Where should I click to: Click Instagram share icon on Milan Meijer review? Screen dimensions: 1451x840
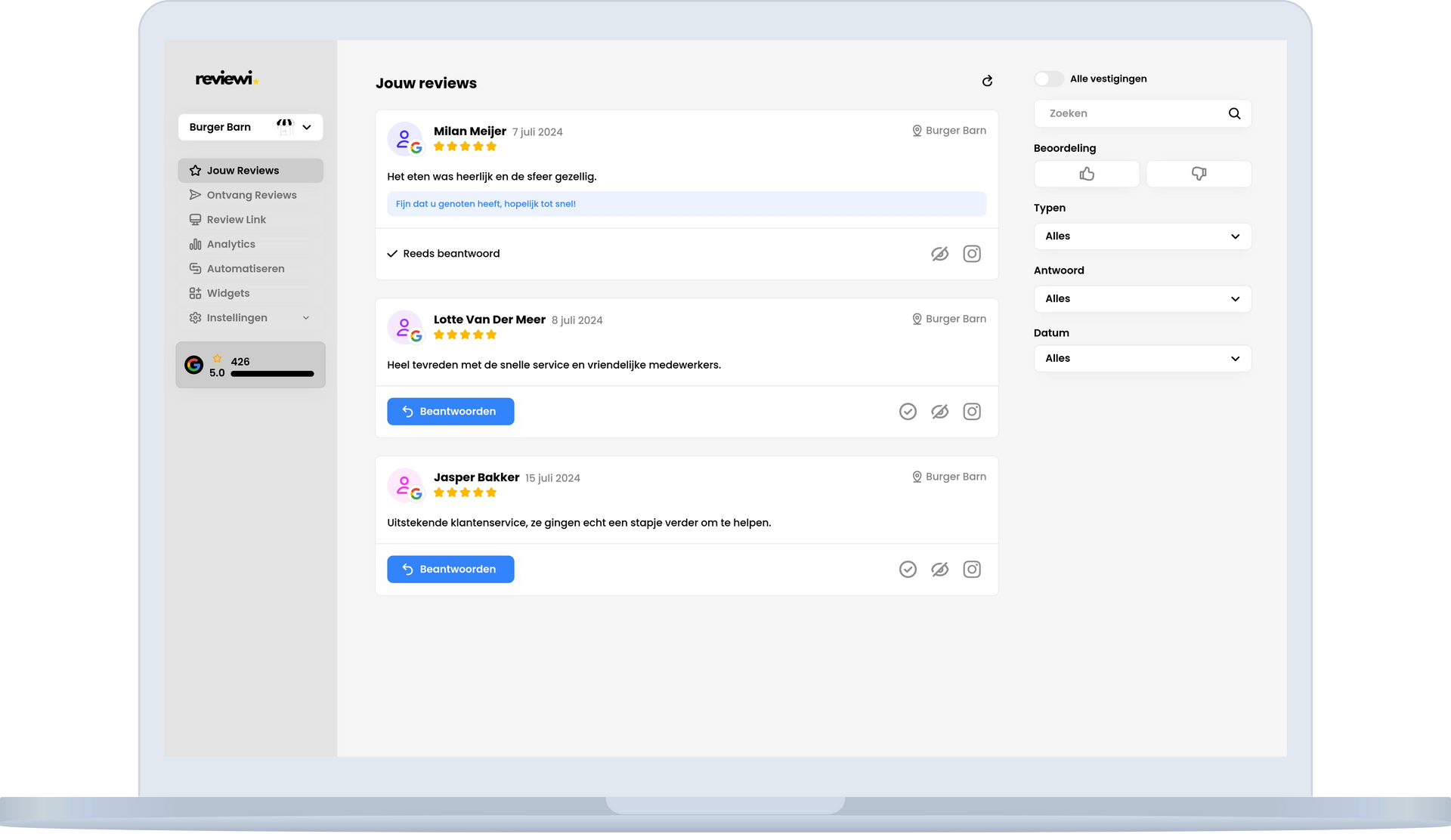pos(972,254)
